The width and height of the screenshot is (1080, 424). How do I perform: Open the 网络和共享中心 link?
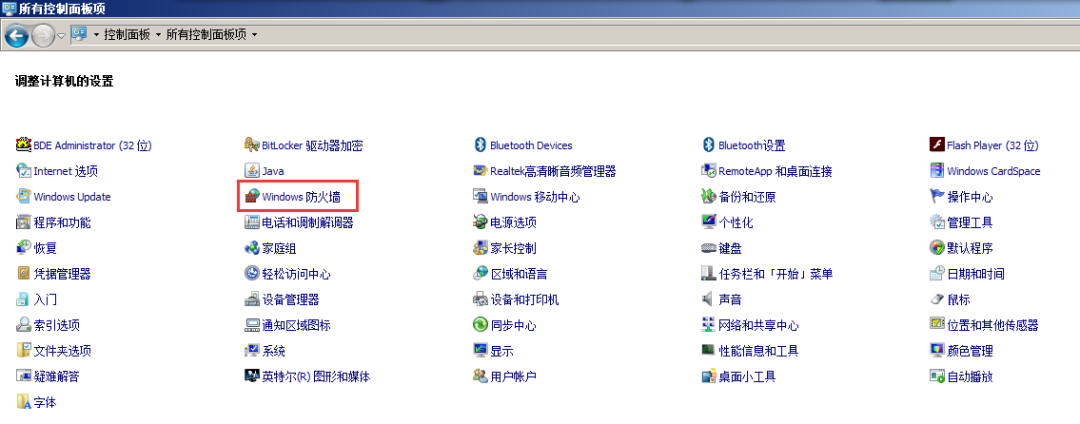[758, 326]
